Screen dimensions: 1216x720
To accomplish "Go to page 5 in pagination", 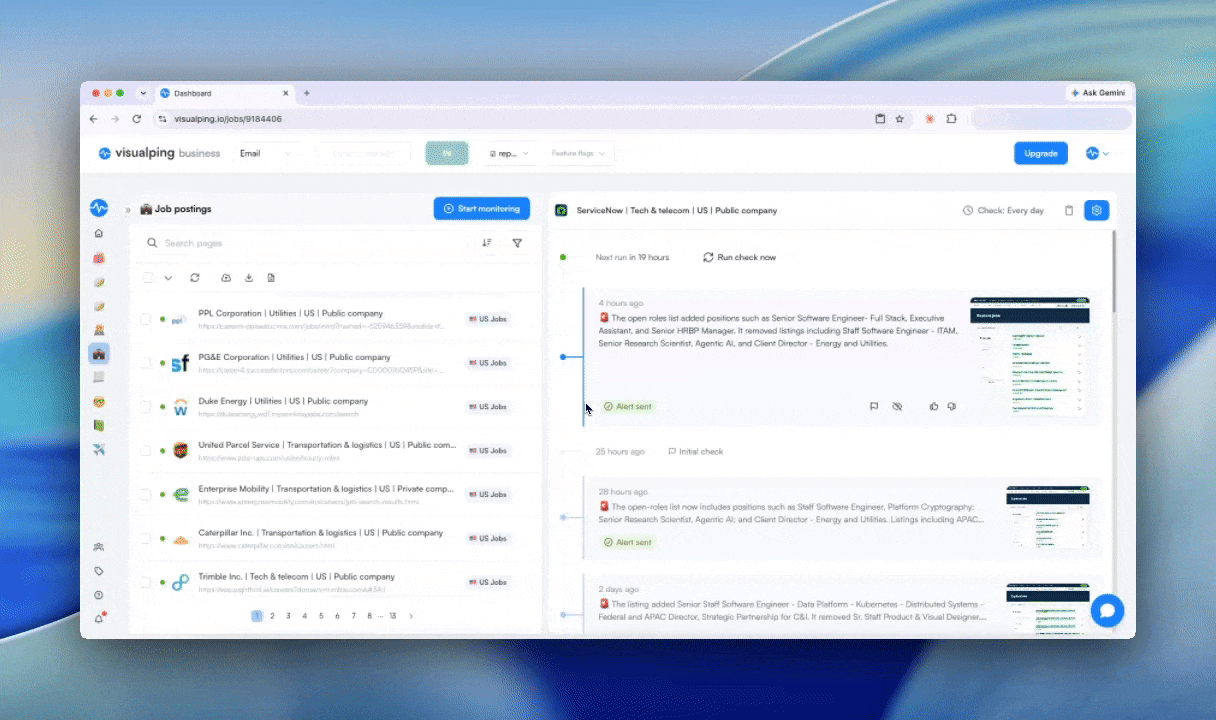I will pos(321,616).
